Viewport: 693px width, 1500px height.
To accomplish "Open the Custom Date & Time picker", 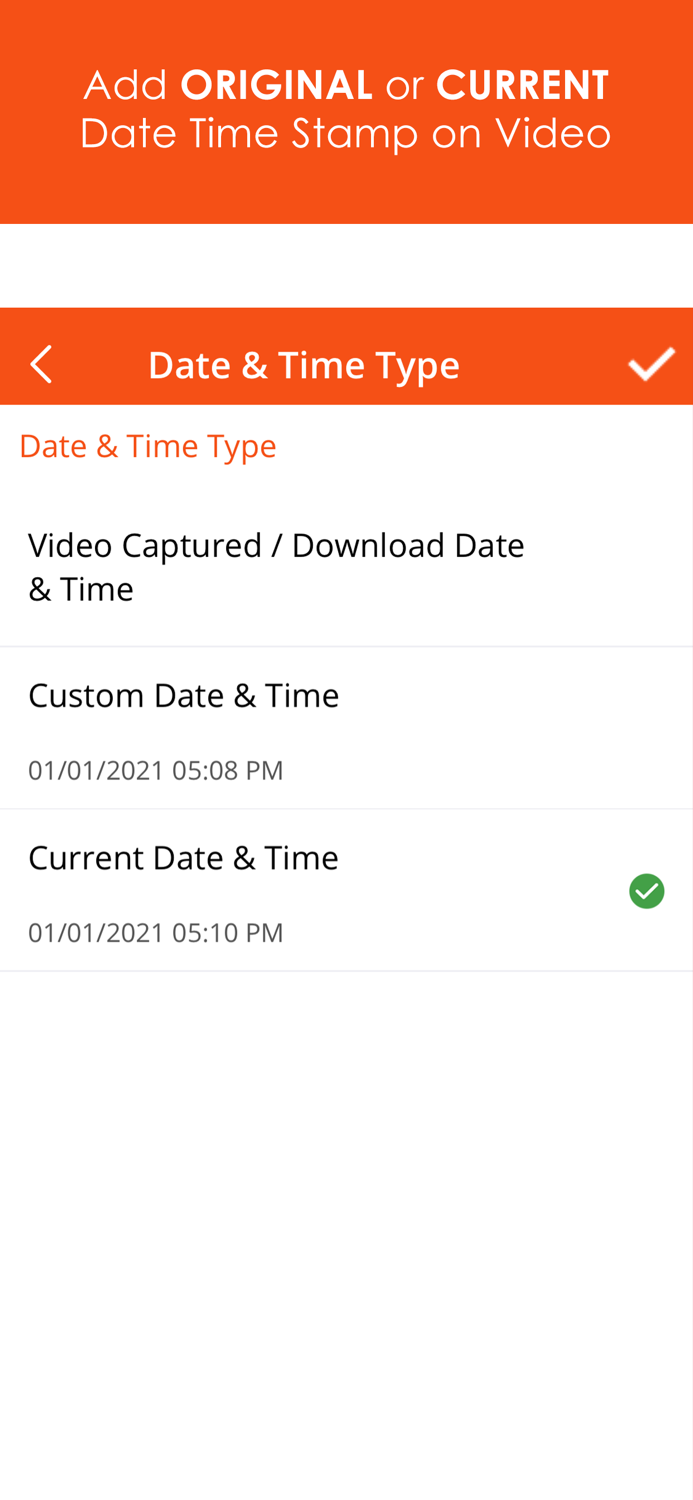I will click(184, 693).
